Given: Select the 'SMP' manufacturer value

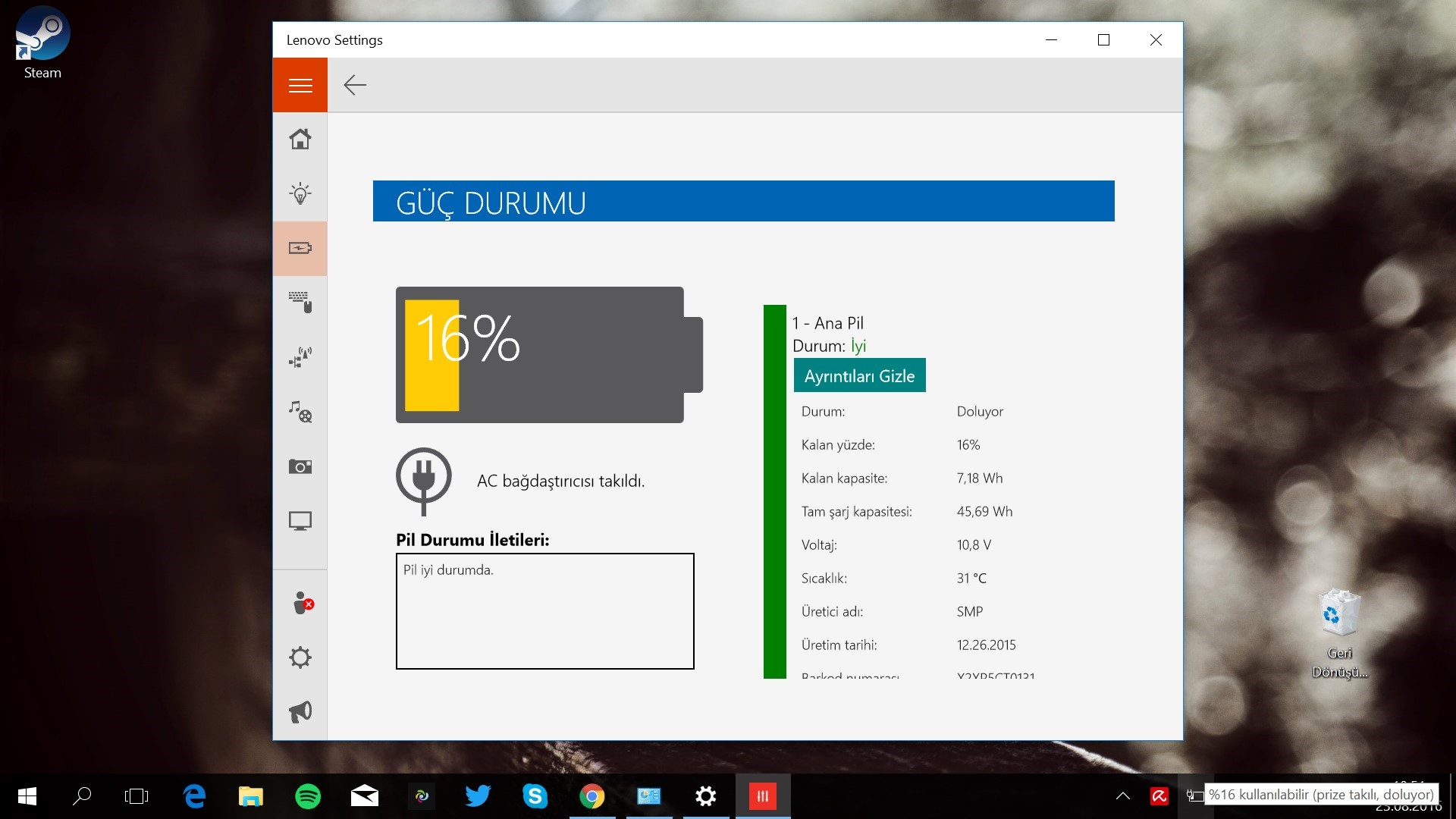Looking at the screenshot, I should [970, 612].
